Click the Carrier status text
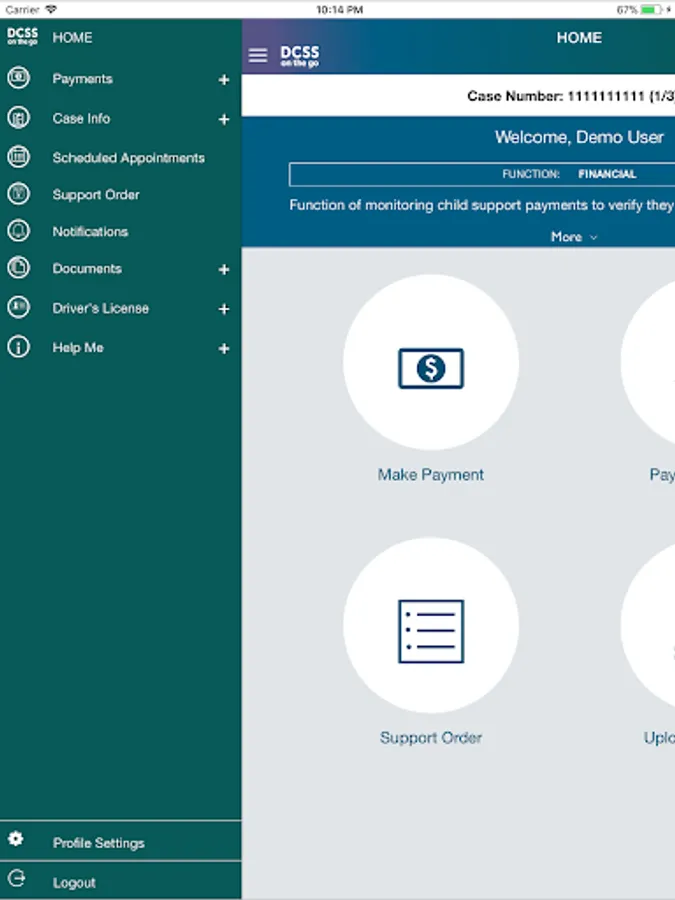 (22, 10)
